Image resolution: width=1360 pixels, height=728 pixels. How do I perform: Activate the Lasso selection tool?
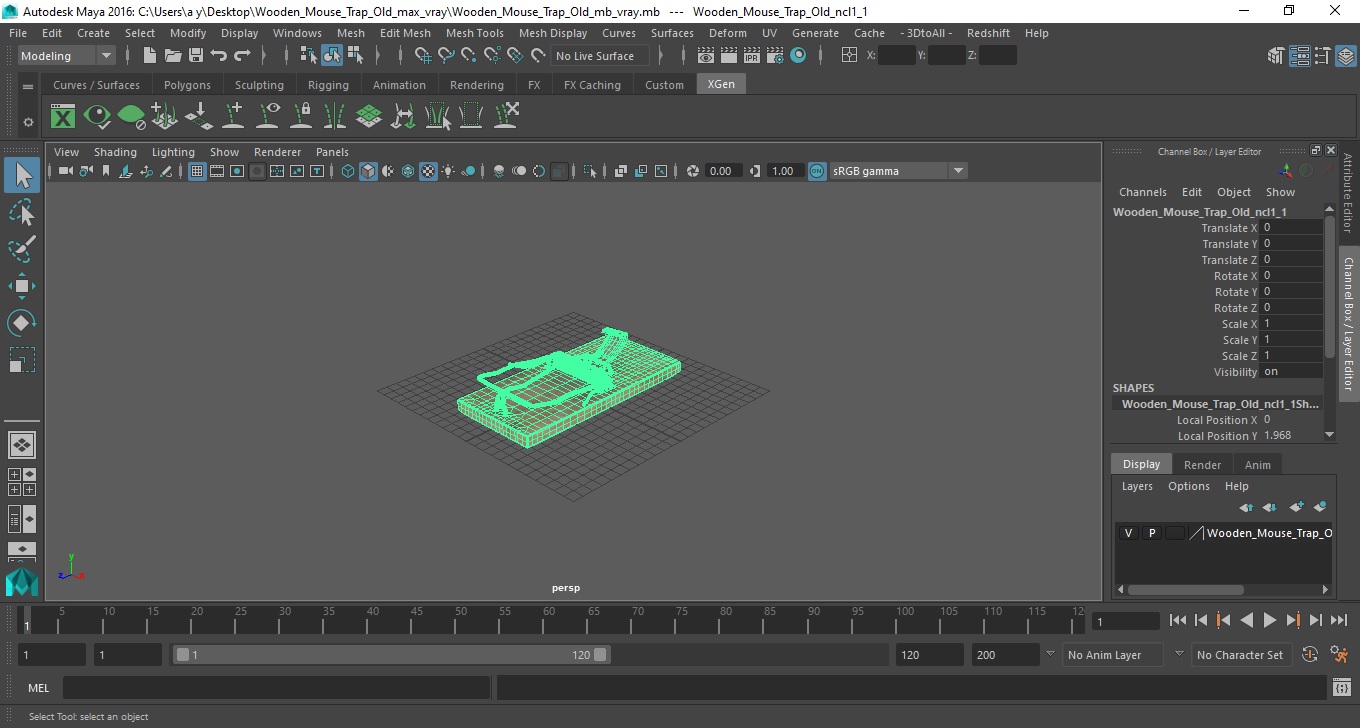[22, 213]
